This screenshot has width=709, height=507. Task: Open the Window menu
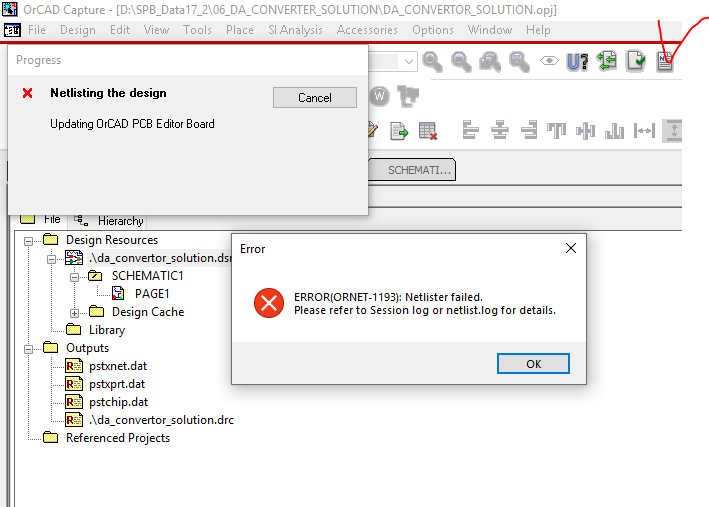pos(490,30)
